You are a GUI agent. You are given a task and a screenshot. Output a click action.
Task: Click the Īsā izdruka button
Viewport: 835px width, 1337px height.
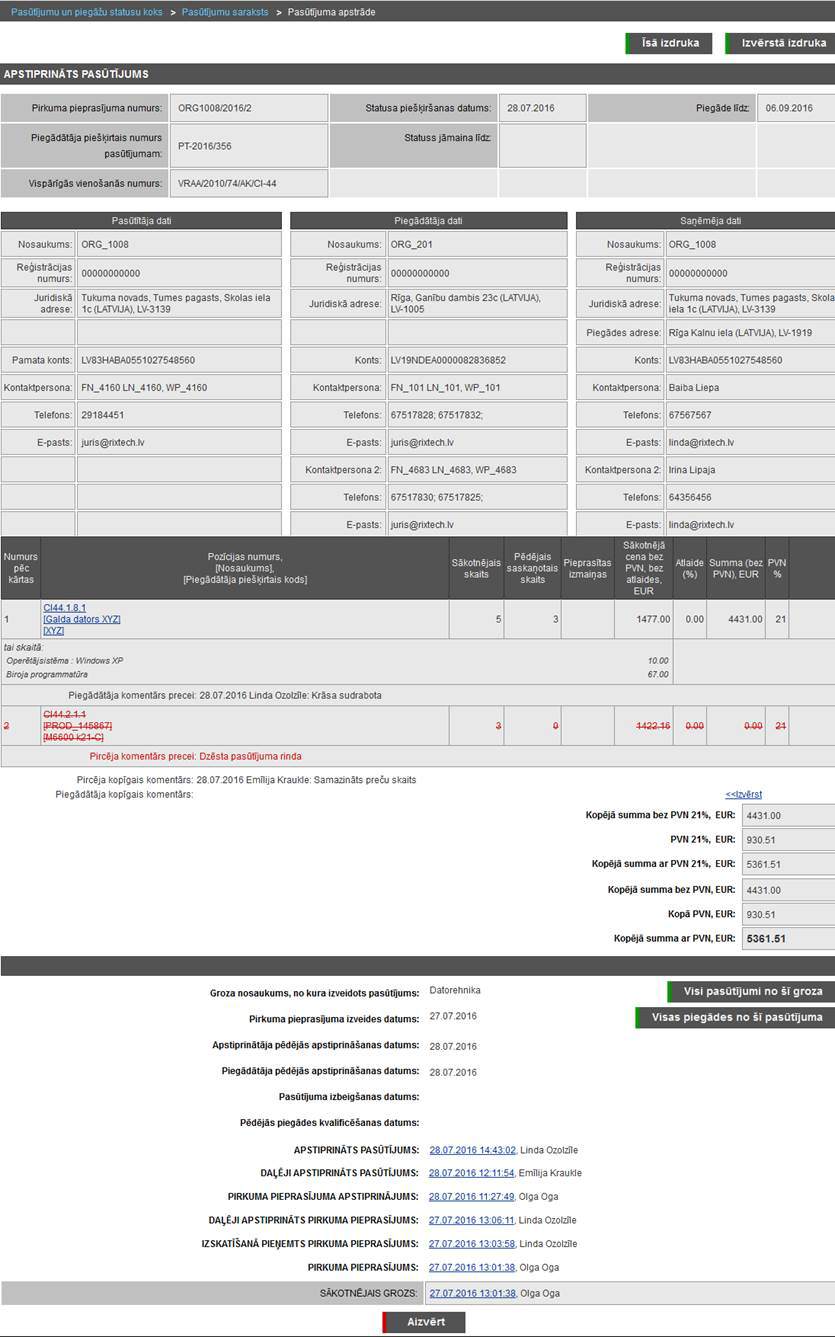(x=669, y=43)
